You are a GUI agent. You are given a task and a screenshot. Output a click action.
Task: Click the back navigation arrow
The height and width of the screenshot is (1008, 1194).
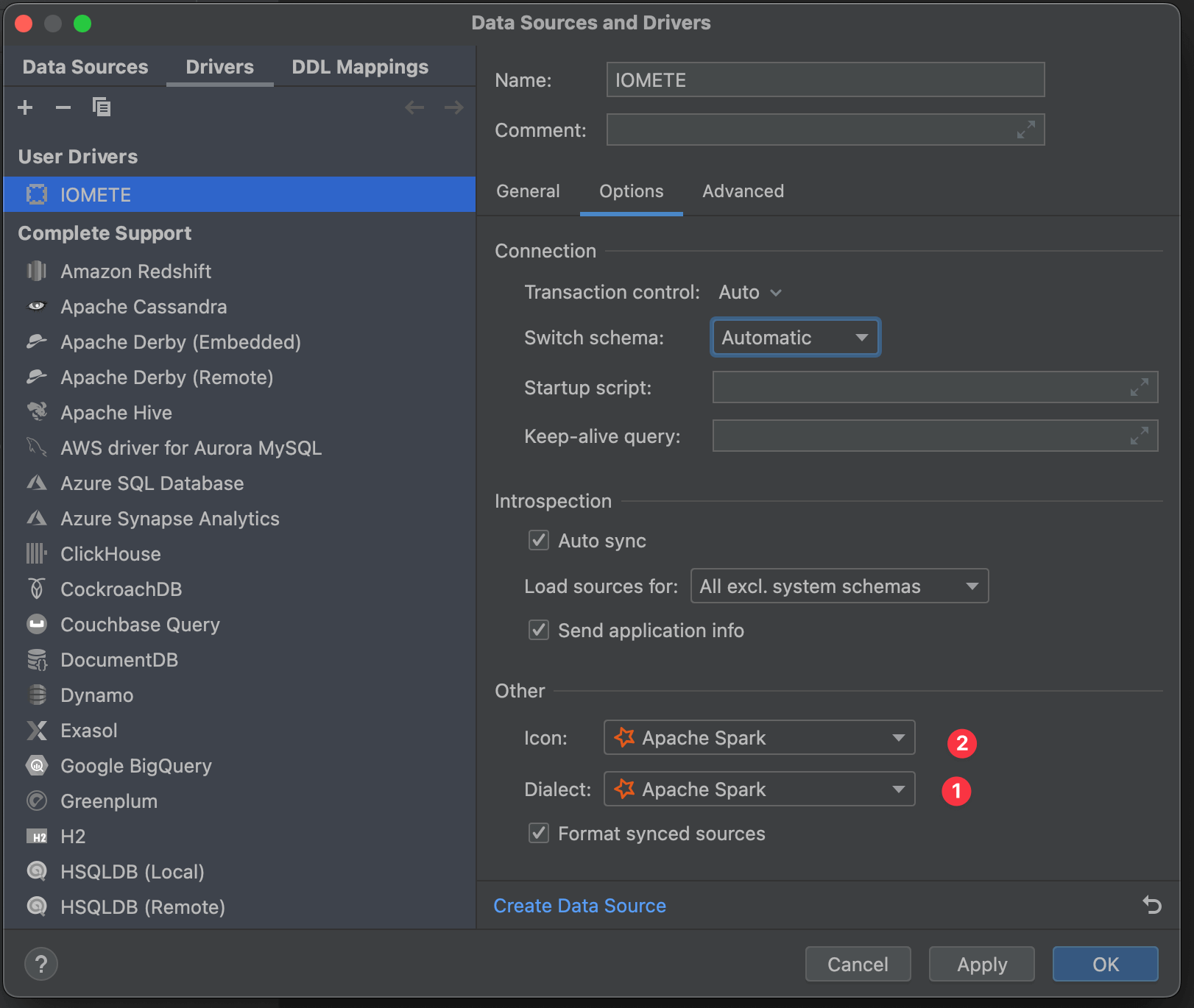tap(414, 107)
